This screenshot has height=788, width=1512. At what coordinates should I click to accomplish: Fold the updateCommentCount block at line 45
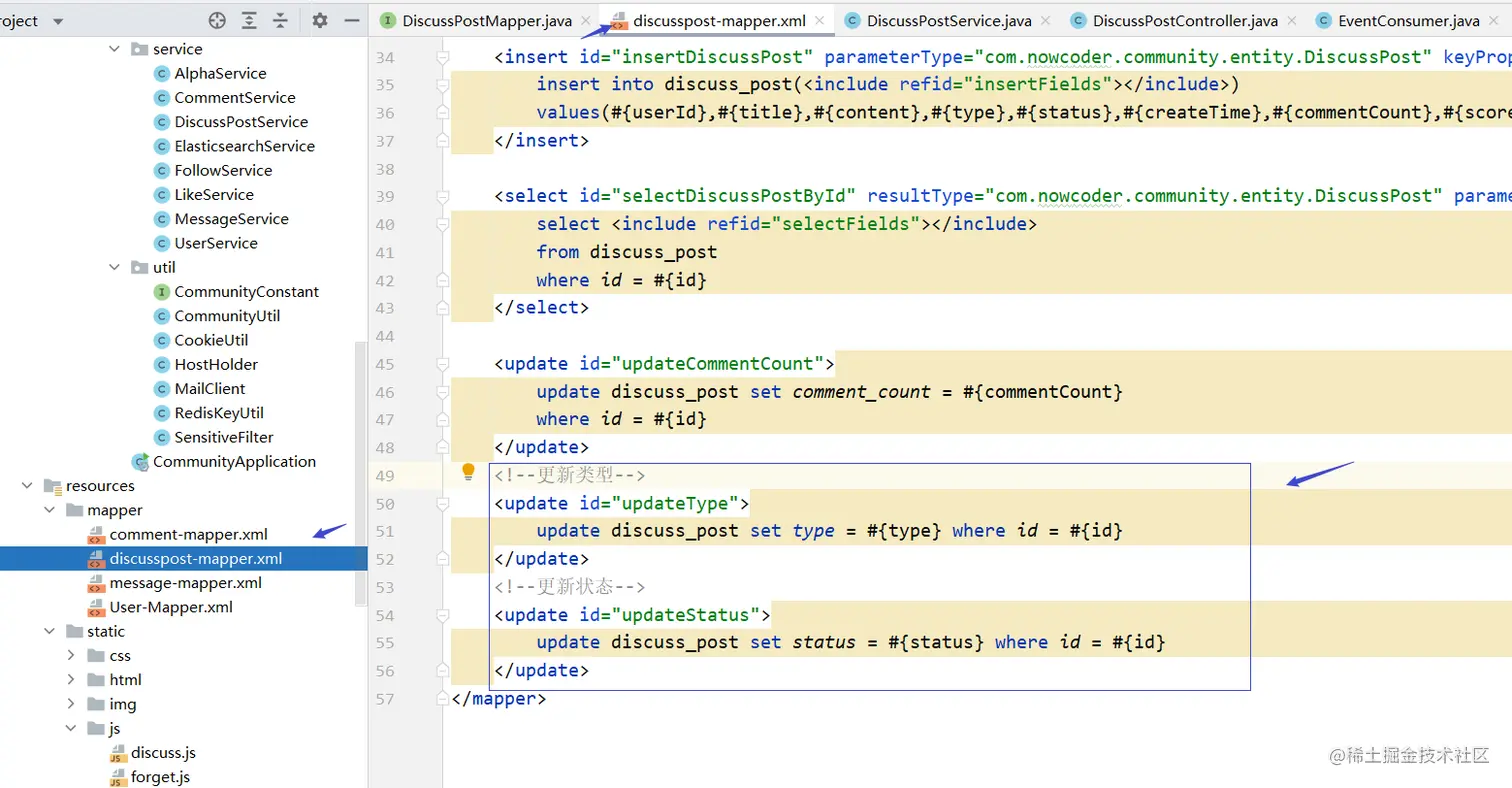[x=442, y=363]
